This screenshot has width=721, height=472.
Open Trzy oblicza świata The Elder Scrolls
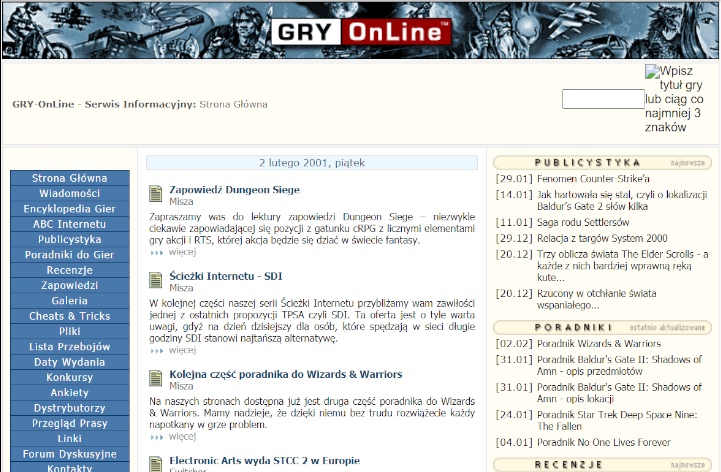coord(623,265)
